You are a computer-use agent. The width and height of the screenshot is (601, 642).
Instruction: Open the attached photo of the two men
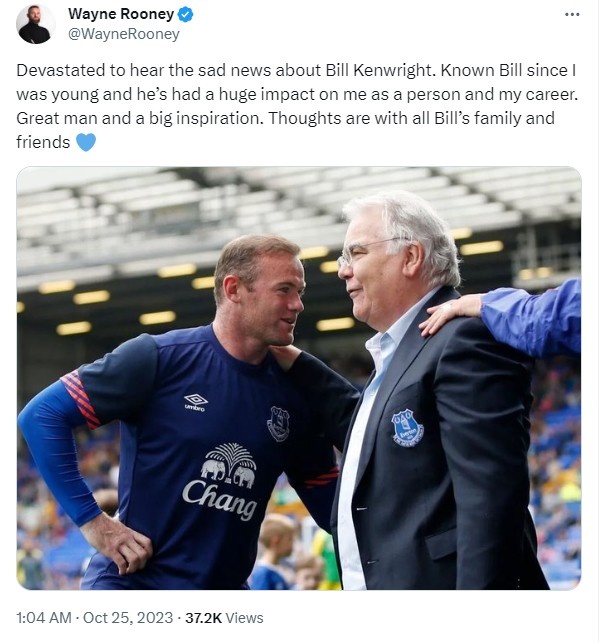(299, 378)
